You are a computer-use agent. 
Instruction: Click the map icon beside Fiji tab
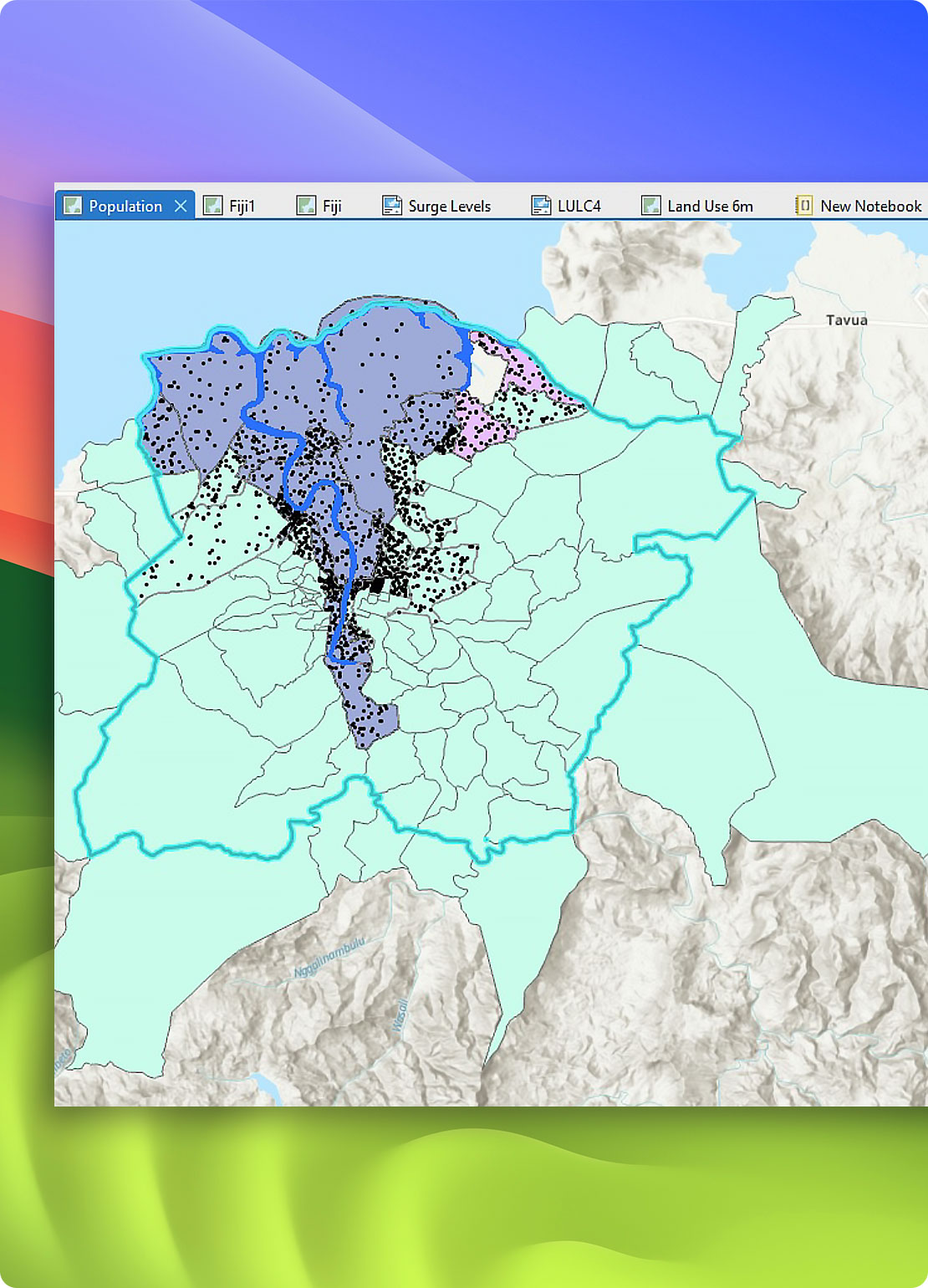coord(306,206)
